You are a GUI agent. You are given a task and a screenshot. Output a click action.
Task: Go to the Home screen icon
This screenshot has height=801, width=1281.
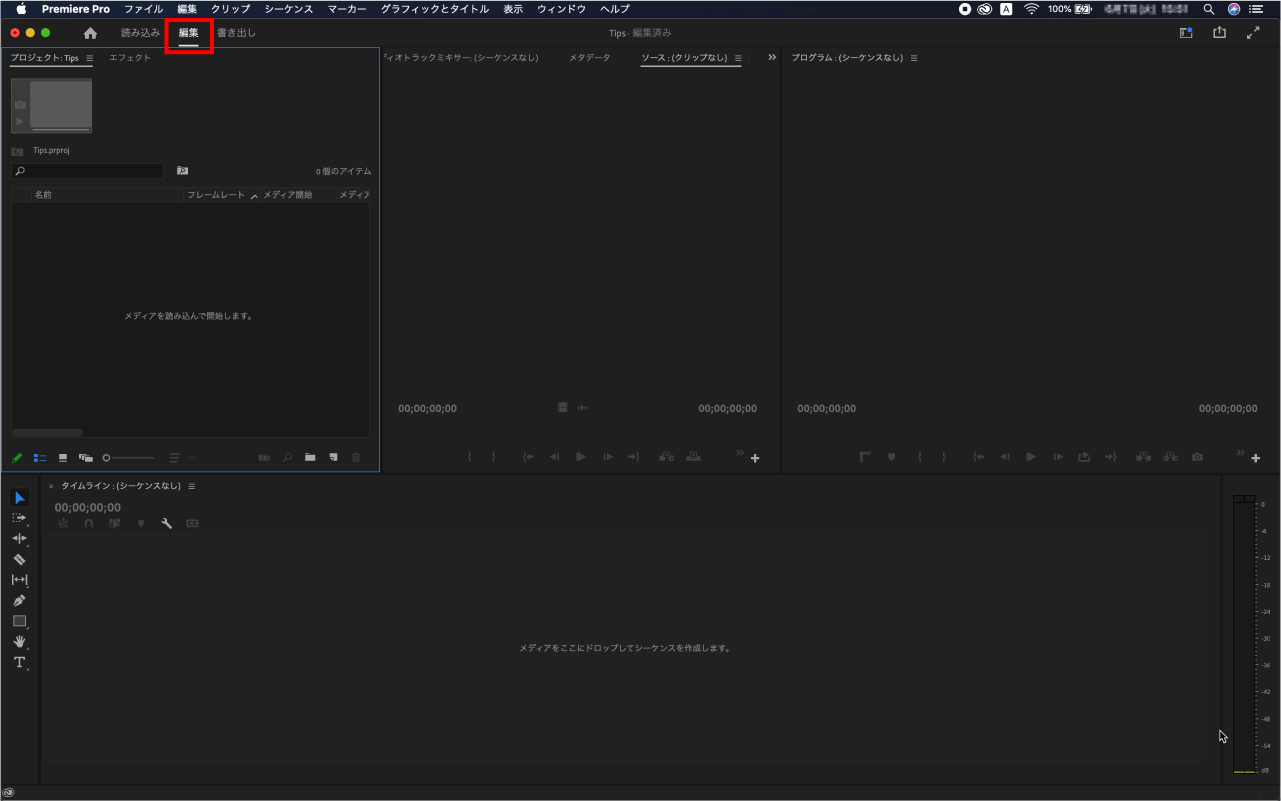coord(90,33)
